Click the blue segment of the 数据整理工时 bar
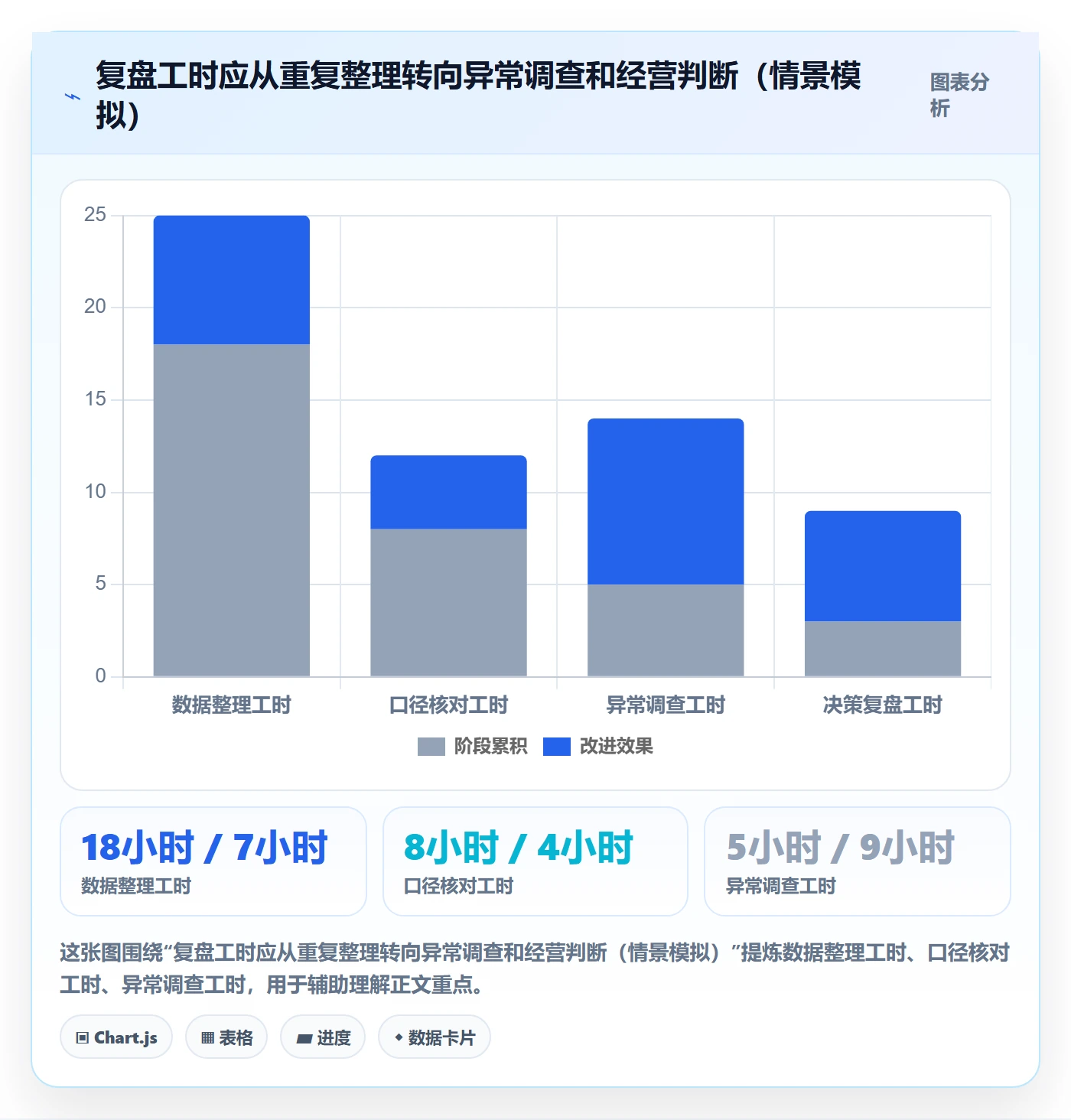 tap(232, 280)
